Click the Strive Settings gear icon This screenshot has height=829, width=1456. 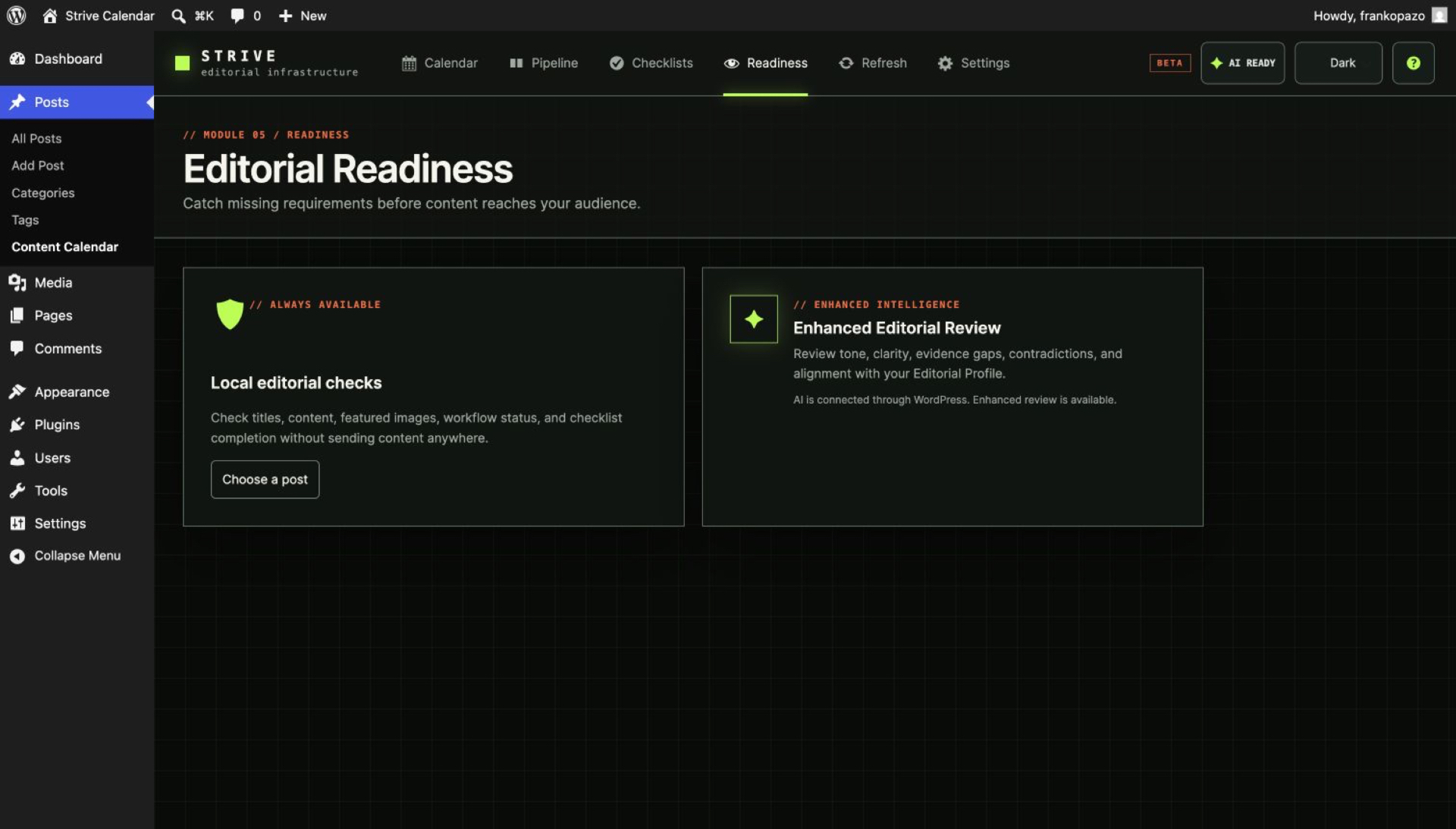tap(945, 63)
